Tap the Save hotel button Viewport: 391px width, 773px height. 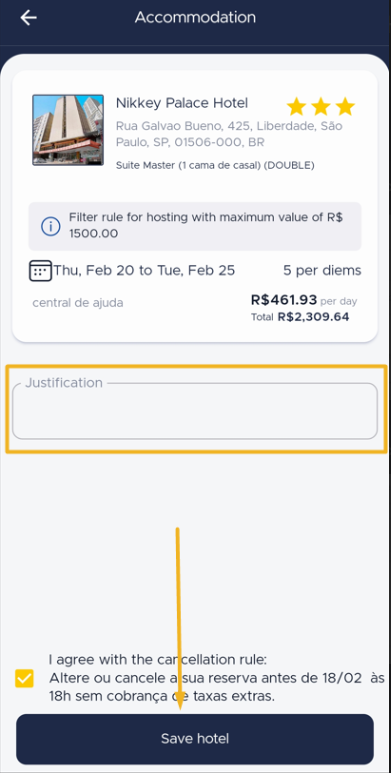point(195,739)
